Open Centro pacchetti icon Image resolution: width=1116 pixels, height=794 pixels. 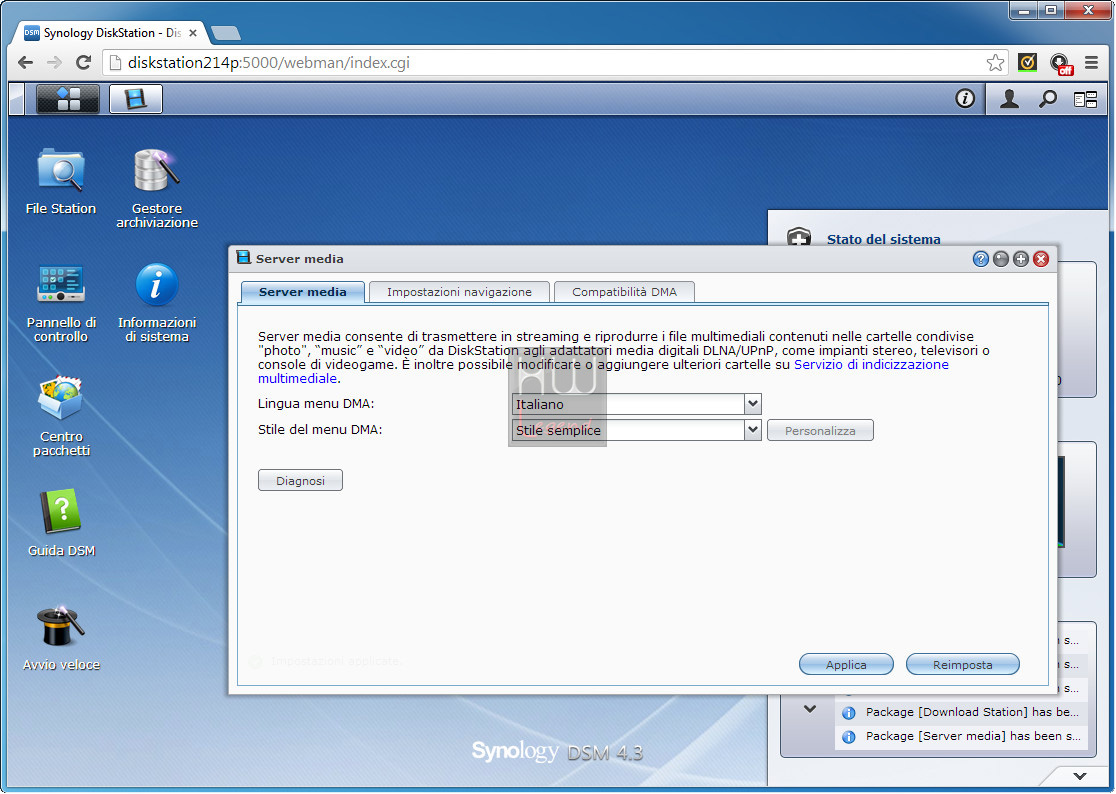(x=61, y=415)
